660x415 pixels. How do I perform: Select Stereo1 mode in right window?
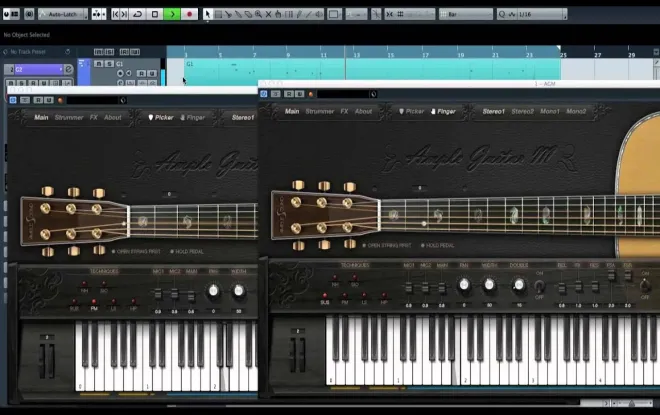[493, 112]
